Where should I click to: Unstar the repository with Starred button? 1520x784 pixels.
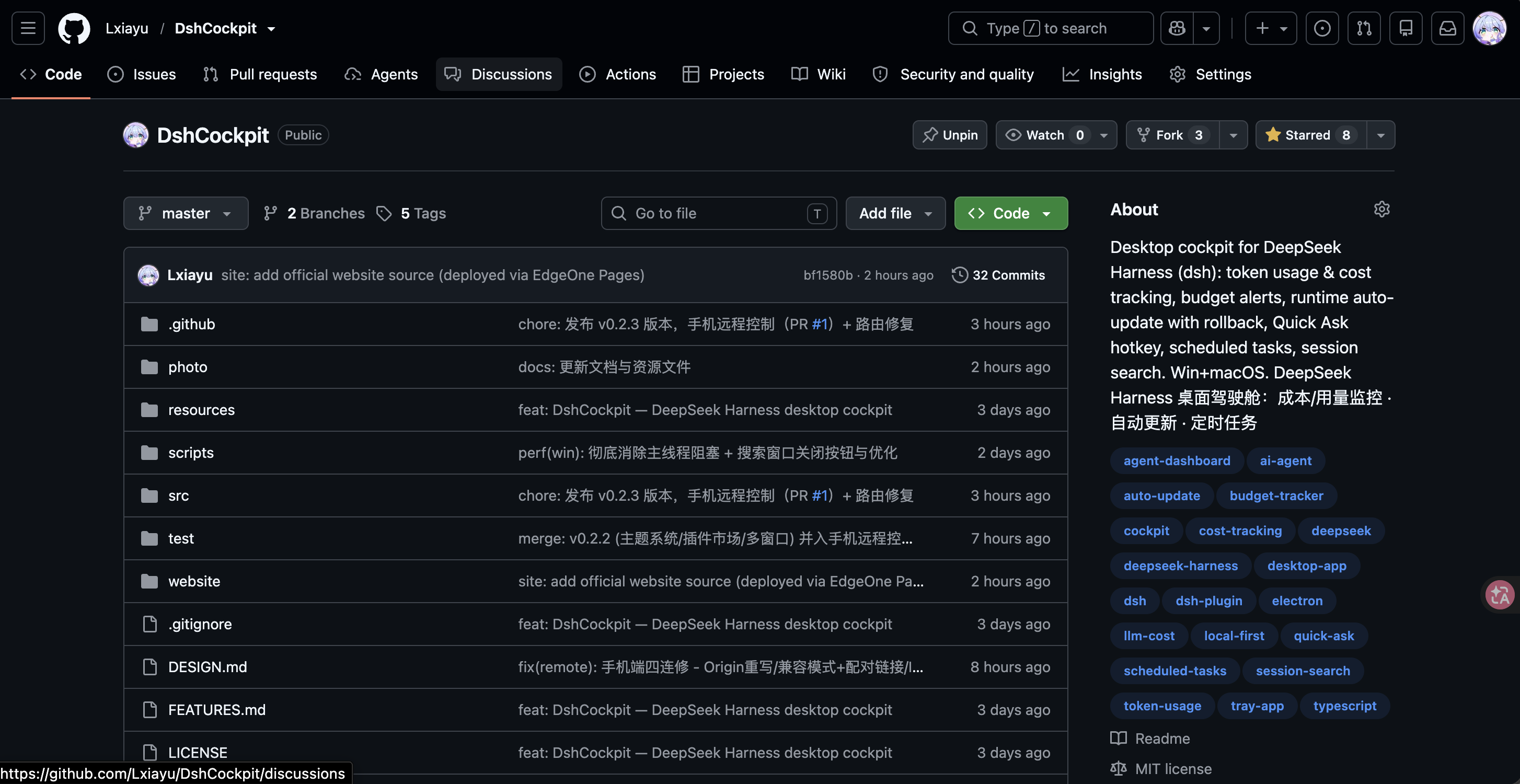pos(1310,135)
